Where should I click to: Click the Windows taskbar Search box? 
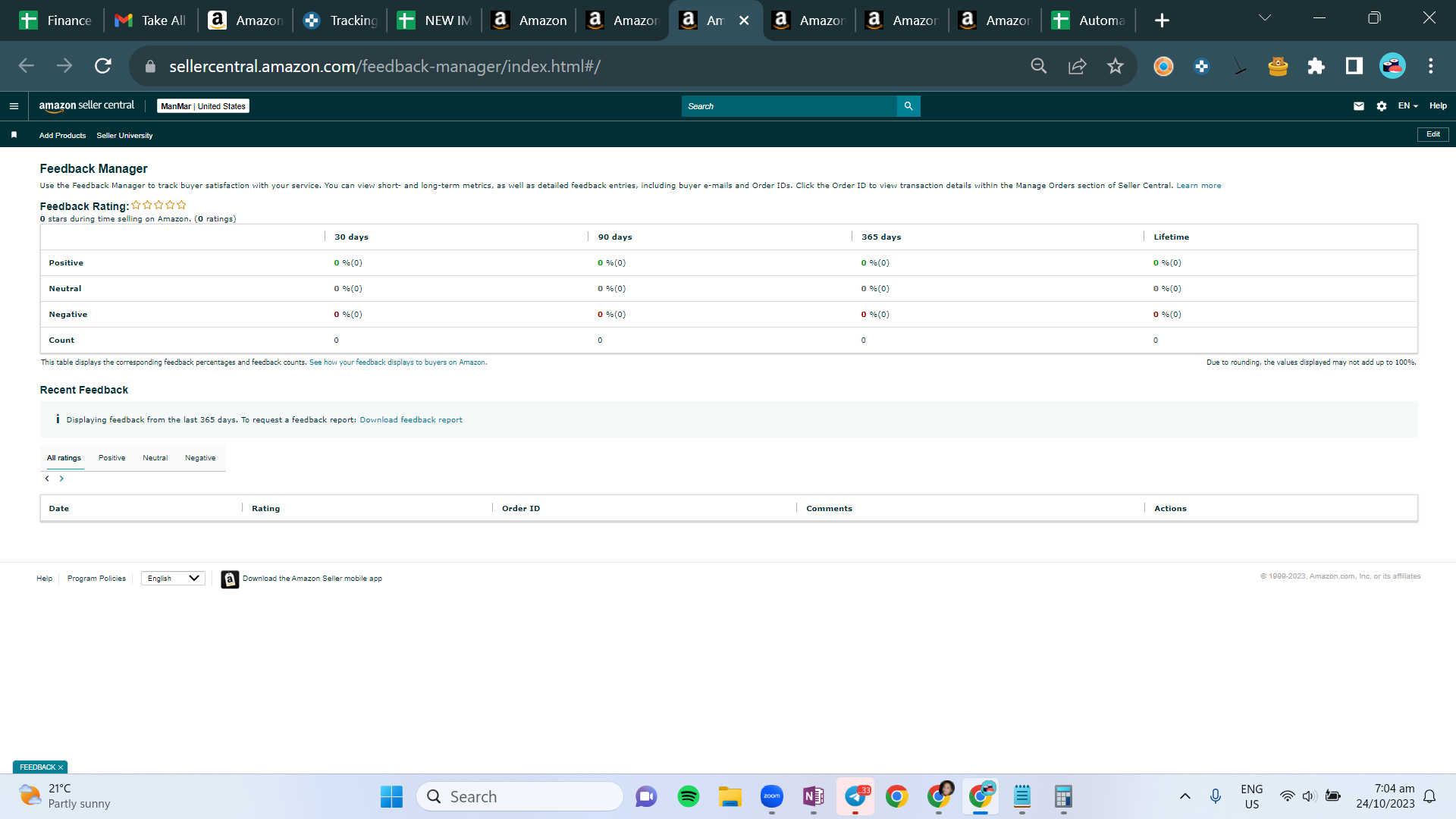[x=519, y=796]
